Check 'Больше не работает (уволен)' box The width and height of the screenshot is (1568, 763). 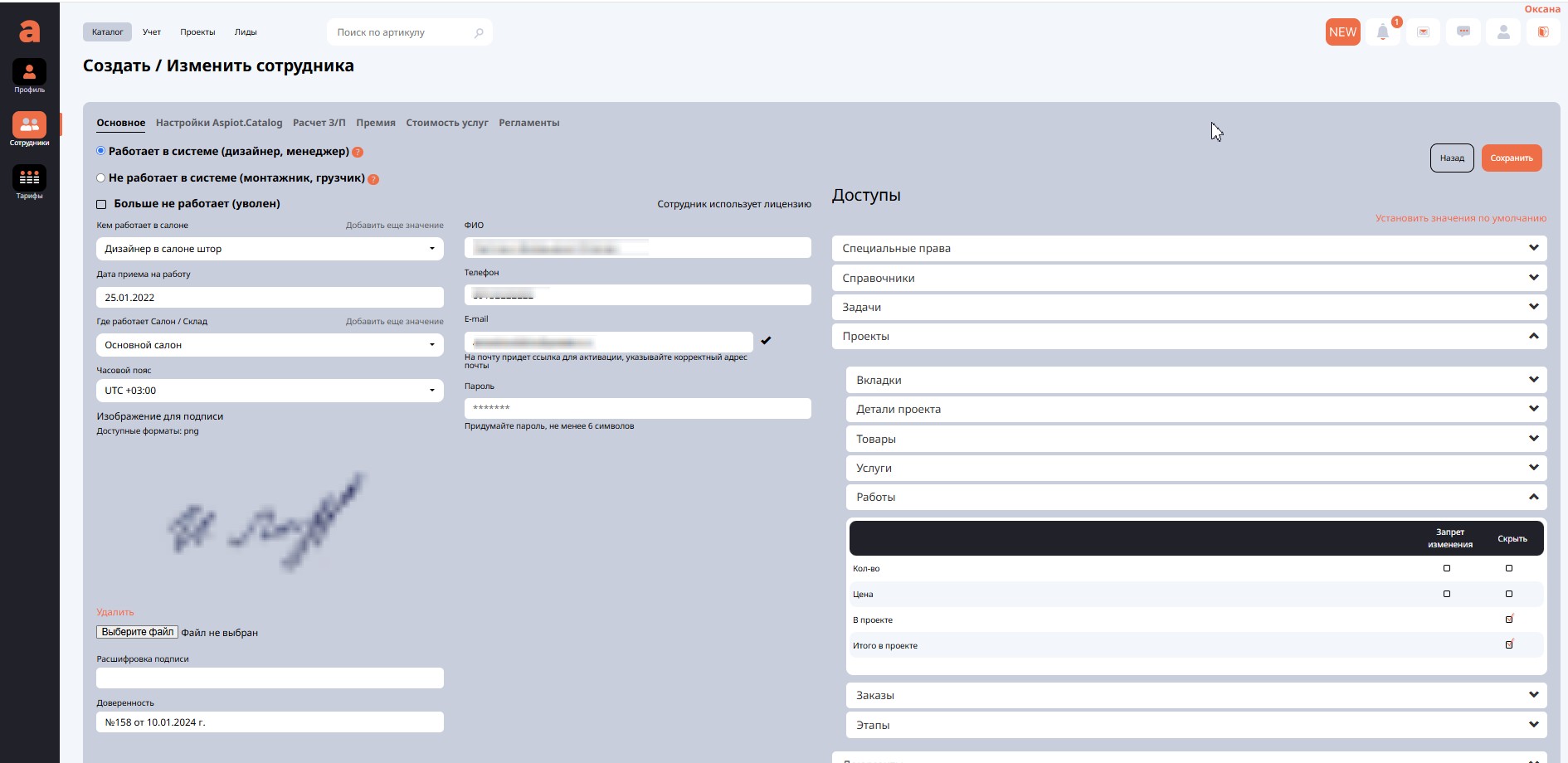[101, 204]
